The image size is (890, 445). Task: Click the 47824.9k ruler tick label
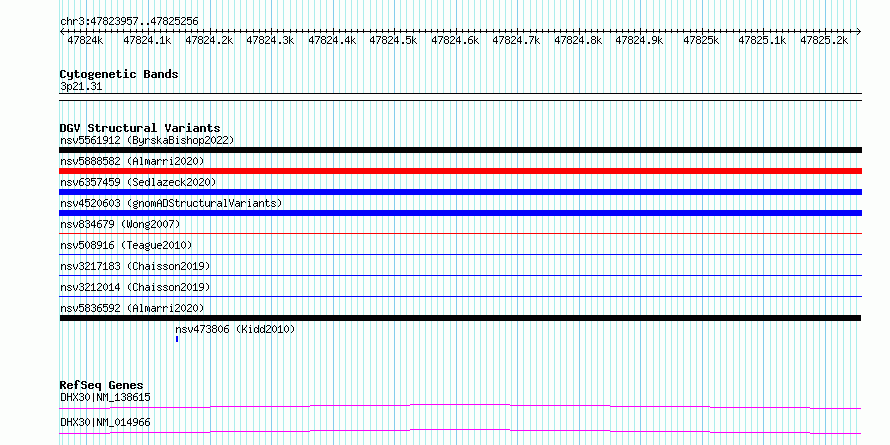[x=639, y=40]
